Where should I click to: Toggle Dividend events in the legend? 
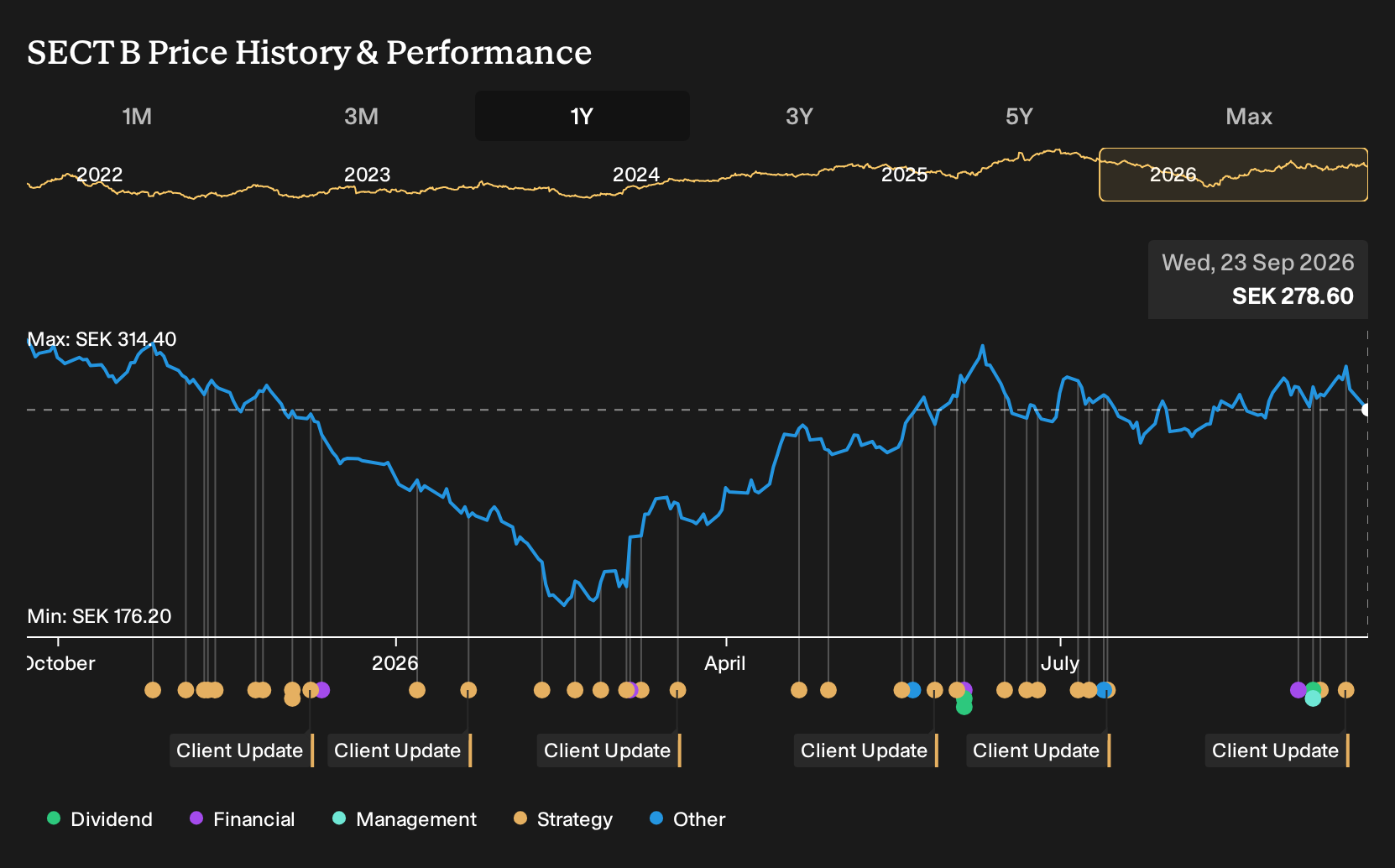coord(100,819)
